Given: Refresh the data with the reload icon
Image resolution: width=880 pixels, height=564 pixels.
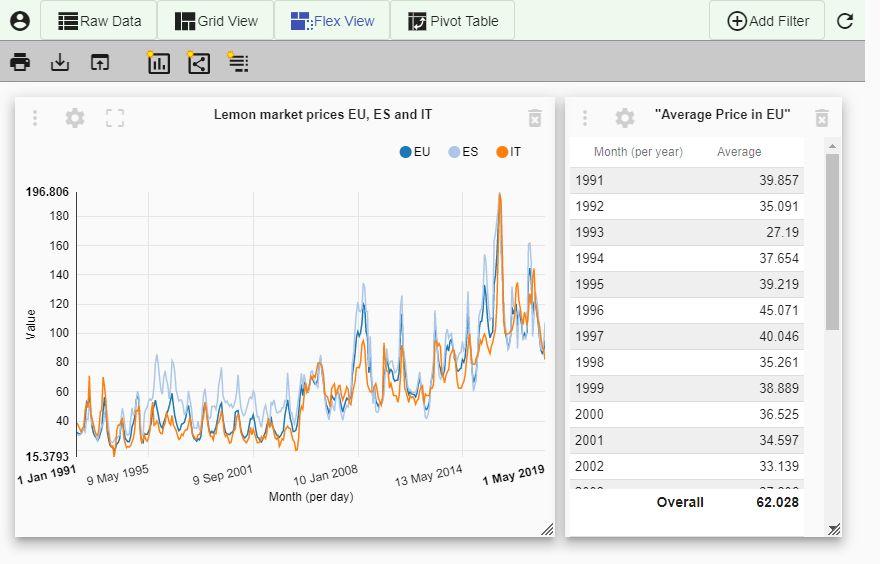Looking at the screenshot, I should [845, 20].
